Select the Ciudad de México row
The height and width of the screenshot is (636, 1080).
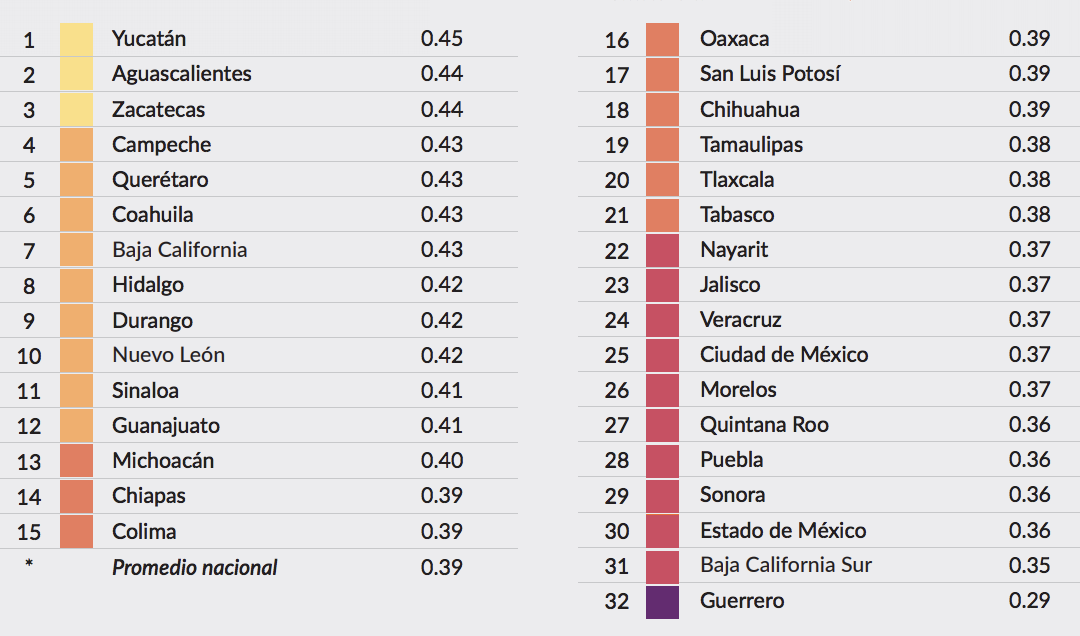point(829,355)
